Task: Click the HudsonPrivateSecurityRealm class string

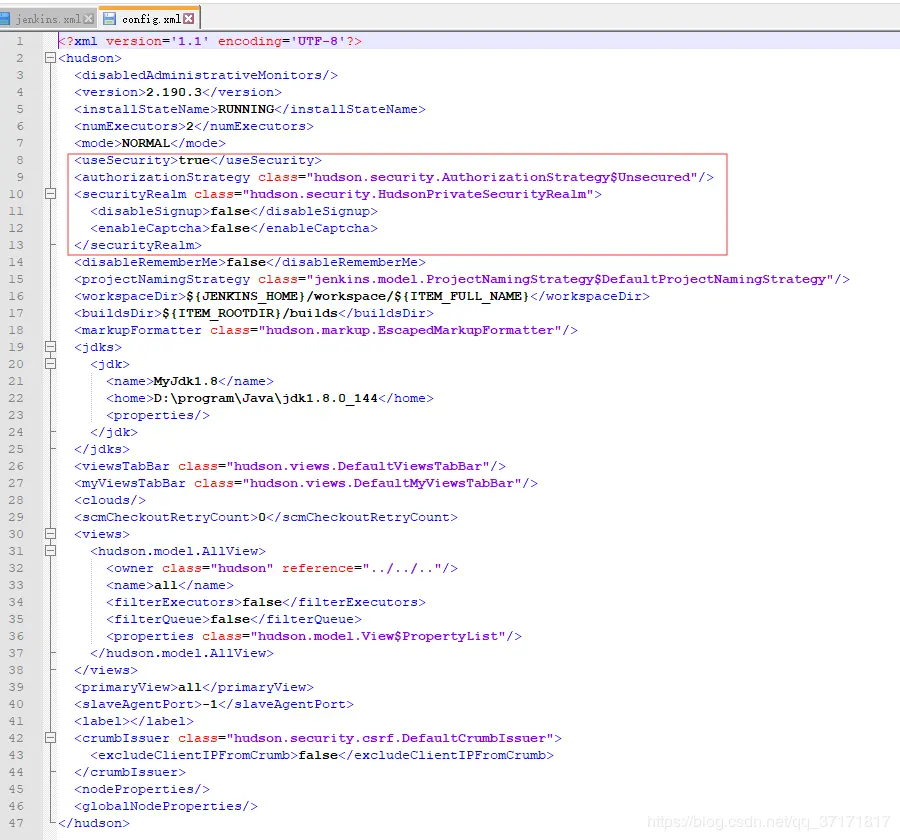Action: coord(417,194)
